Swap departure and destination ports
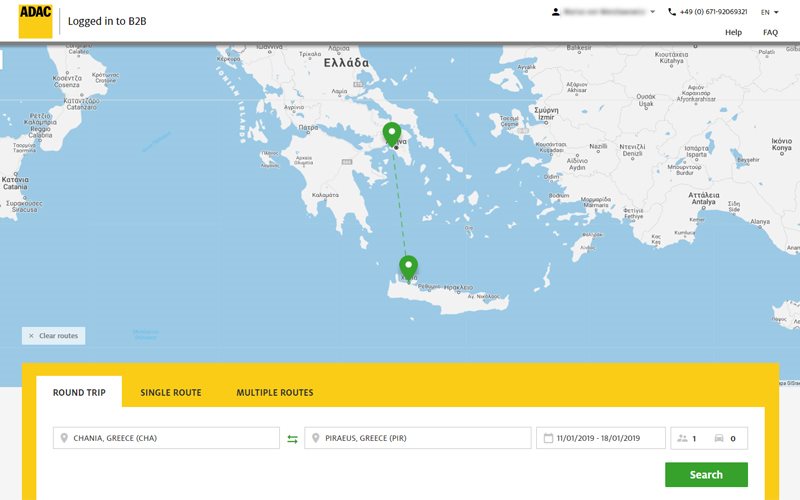This screenshot has height=500, width=800. click(x=292, y=439)
